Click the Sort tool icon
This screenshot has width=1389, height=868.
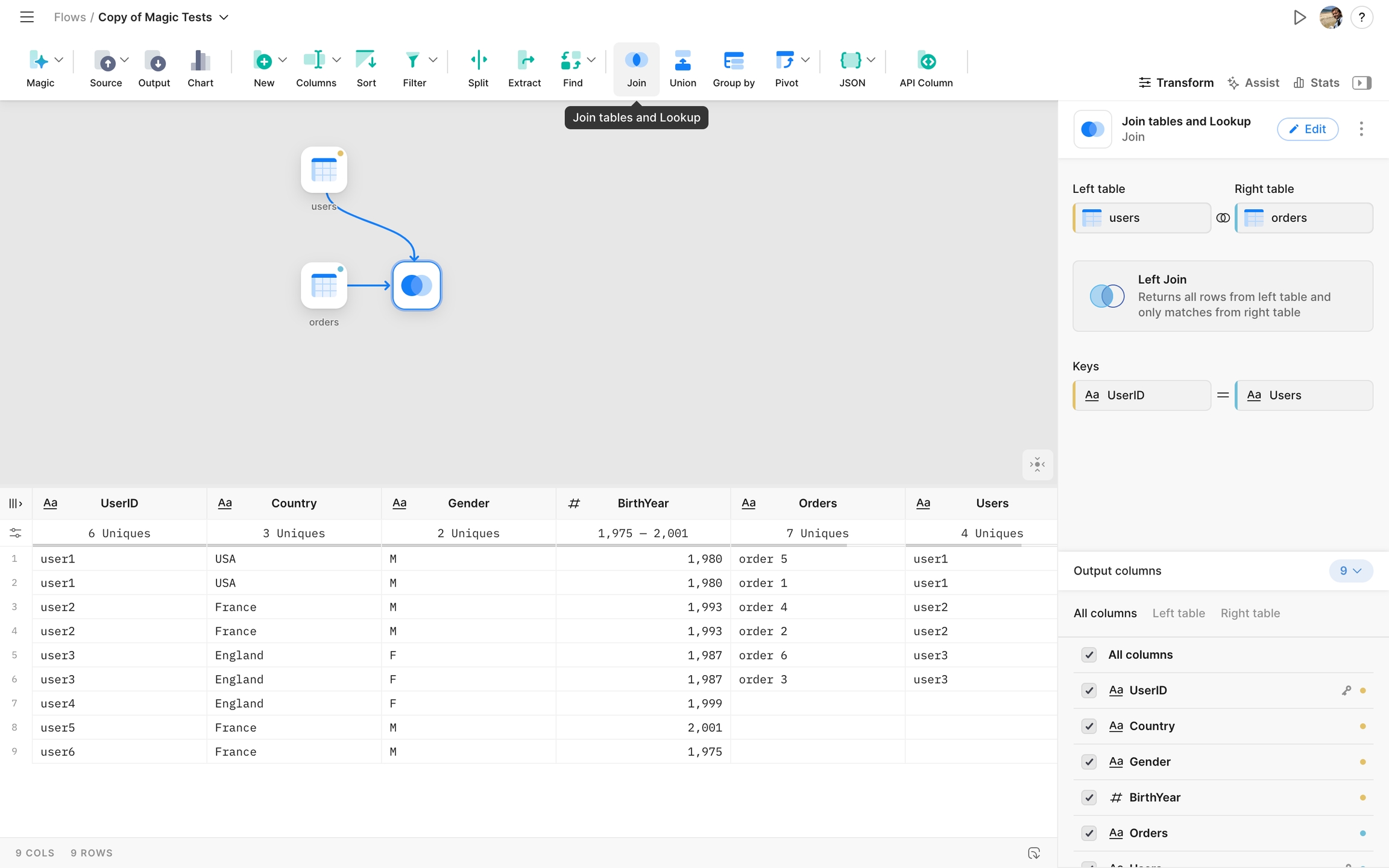pyautogui.click(x=366, y=61)
